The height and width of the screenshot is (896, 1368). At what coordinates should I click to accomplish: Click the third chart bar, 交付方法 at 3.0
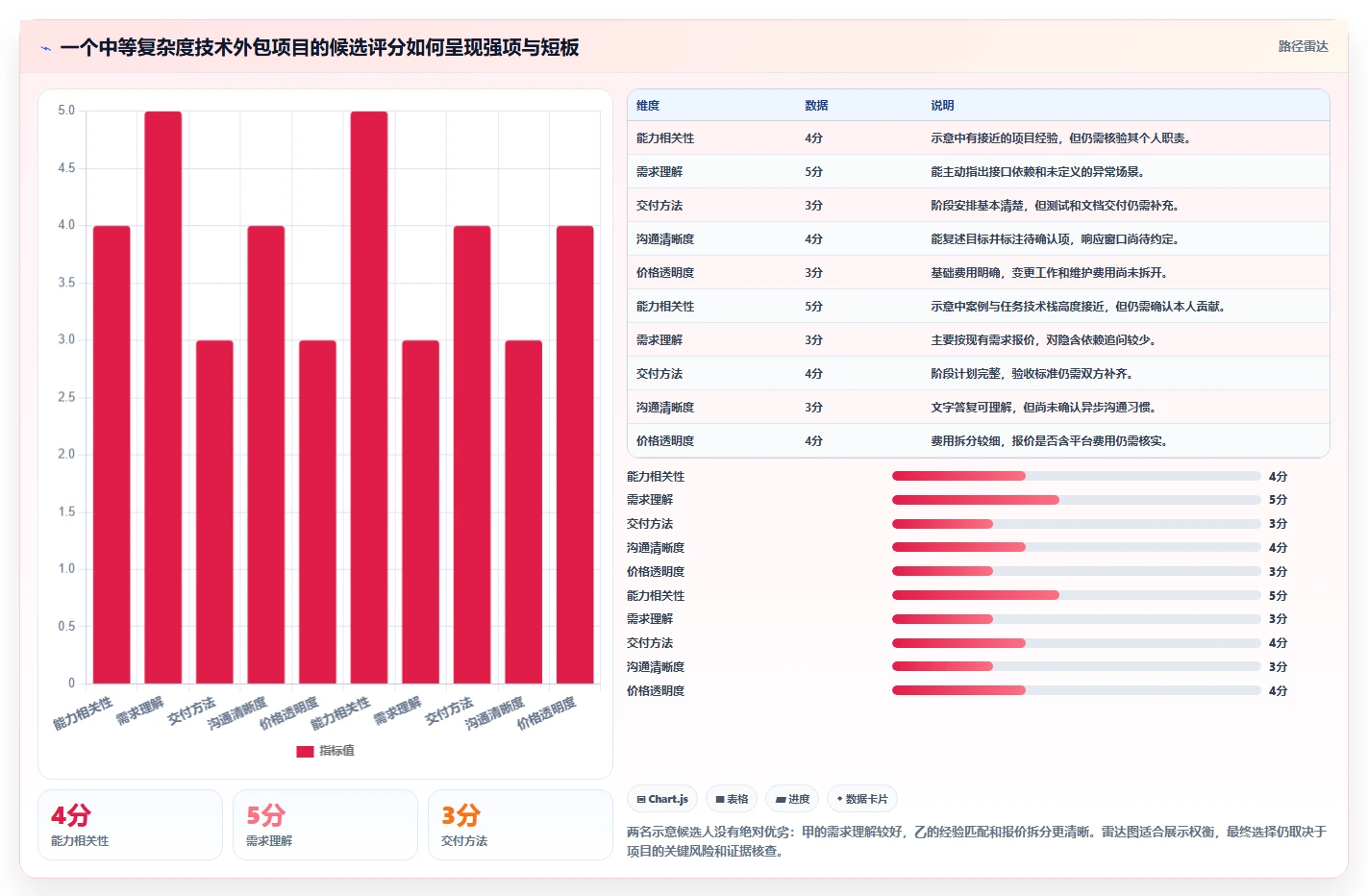[214, 511]
